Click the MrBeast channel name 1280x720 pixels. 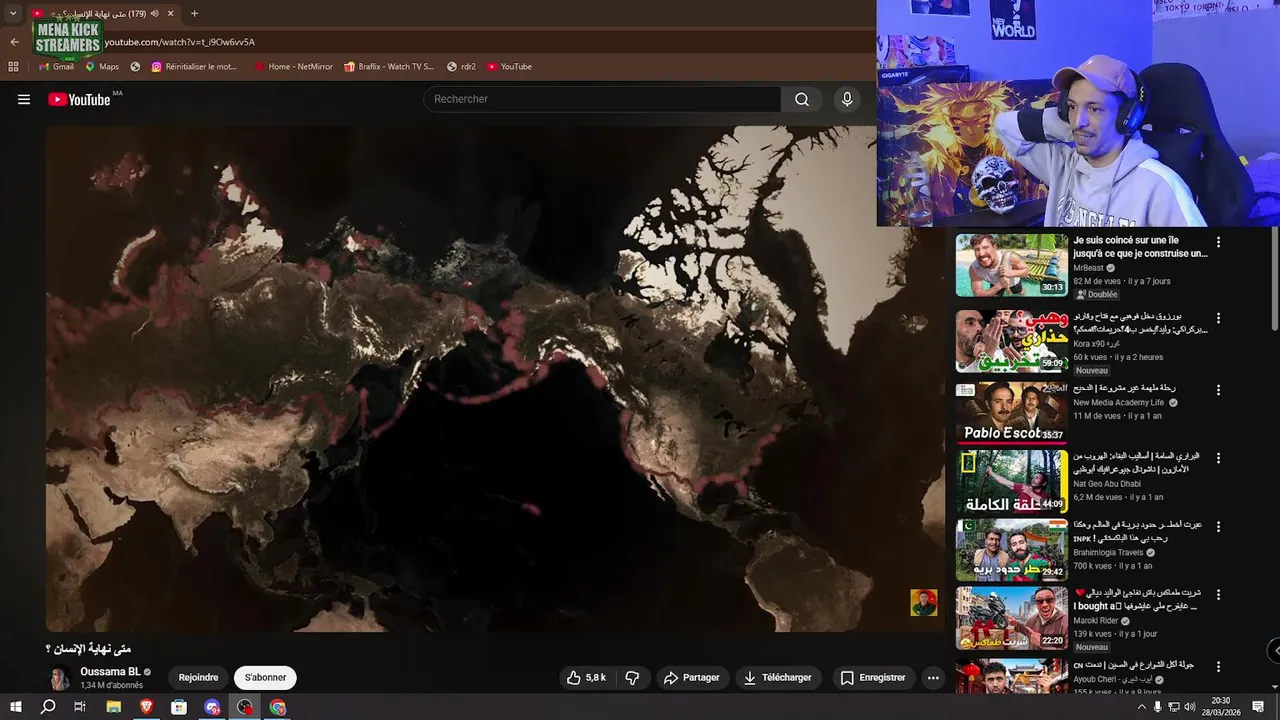point(1088,268)
